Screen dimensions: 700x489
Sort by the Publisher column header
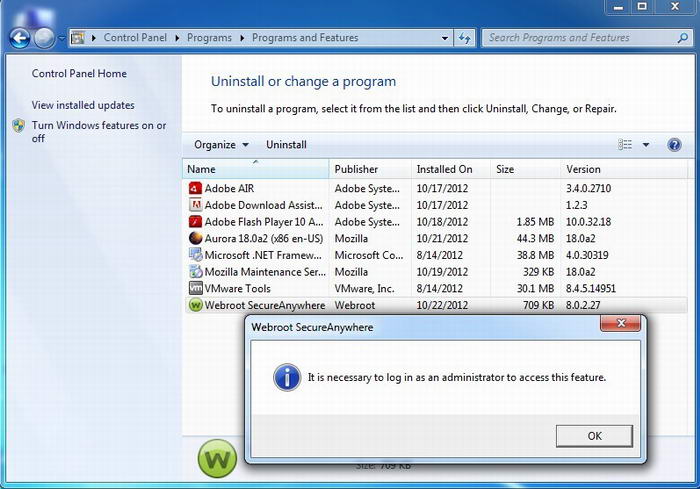(x=370, y=169)
